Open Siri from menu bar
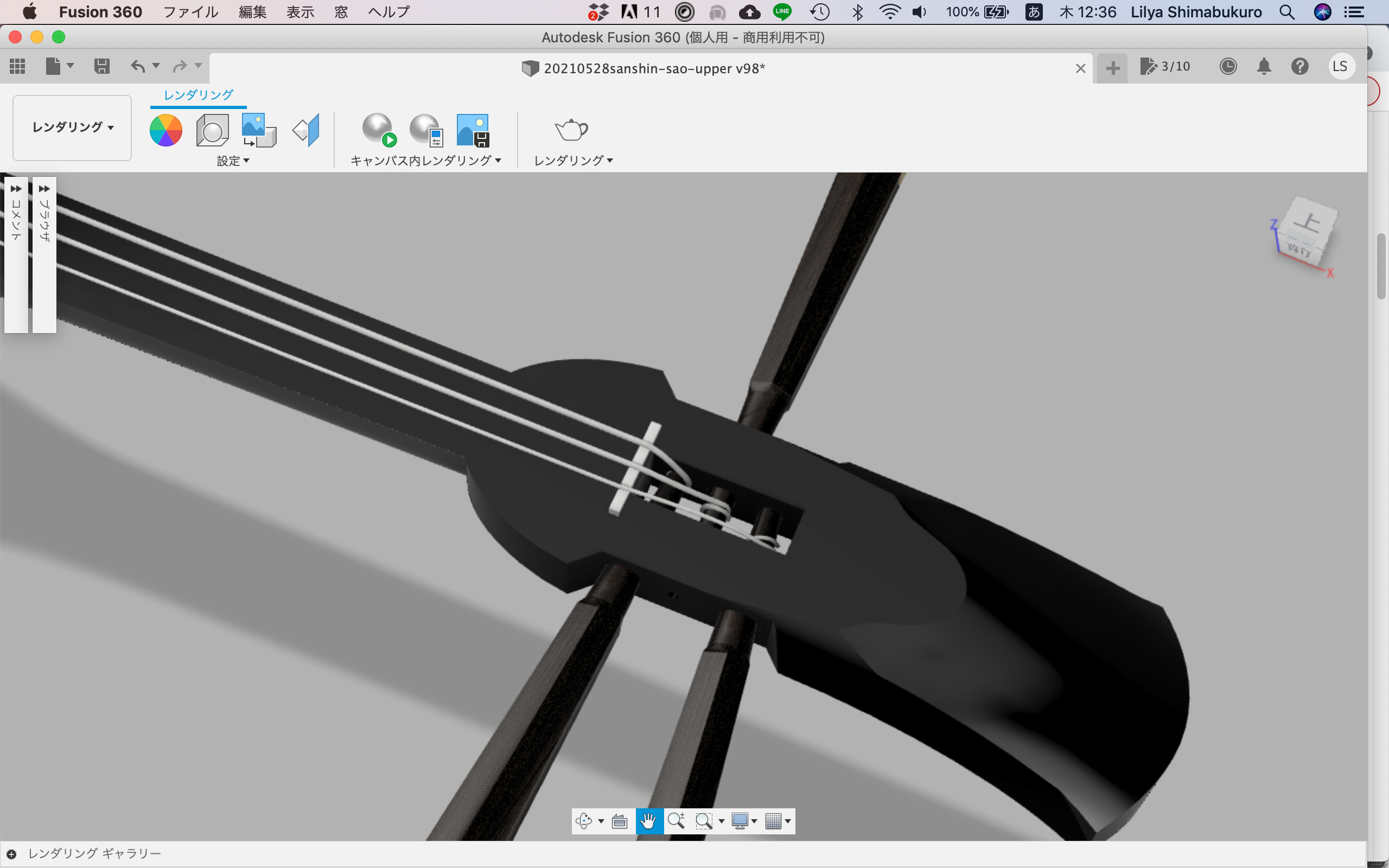This screenshot has height=868, width=1389. (1322, 12)
